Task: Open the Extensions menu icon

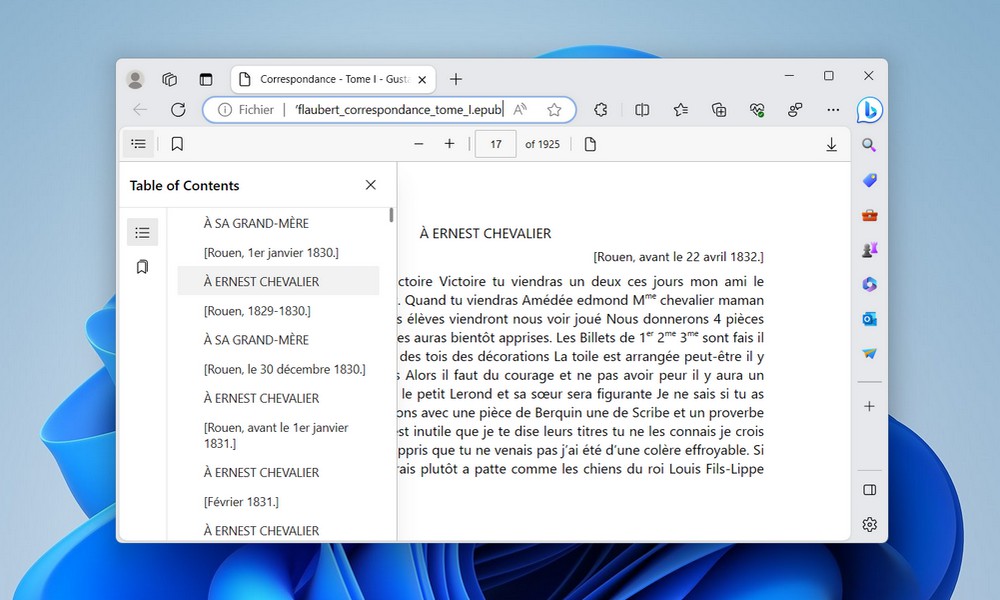Action: [x=601, y=110]
